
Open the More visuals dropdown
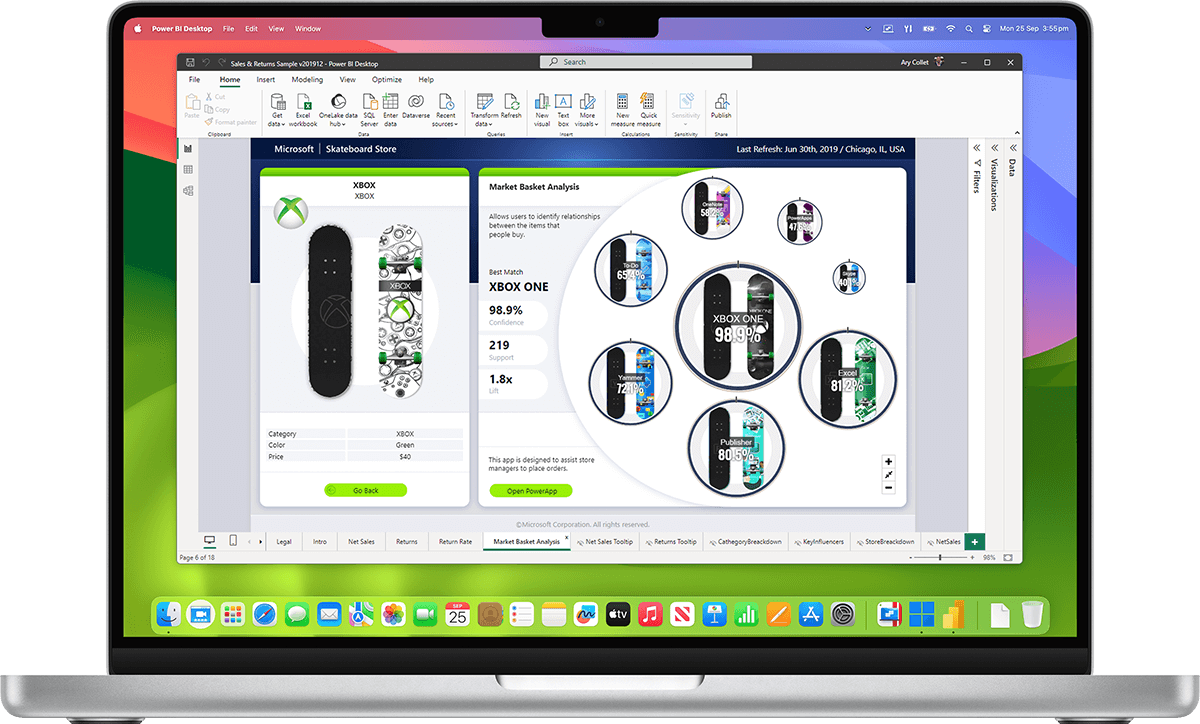coord(587,110)
